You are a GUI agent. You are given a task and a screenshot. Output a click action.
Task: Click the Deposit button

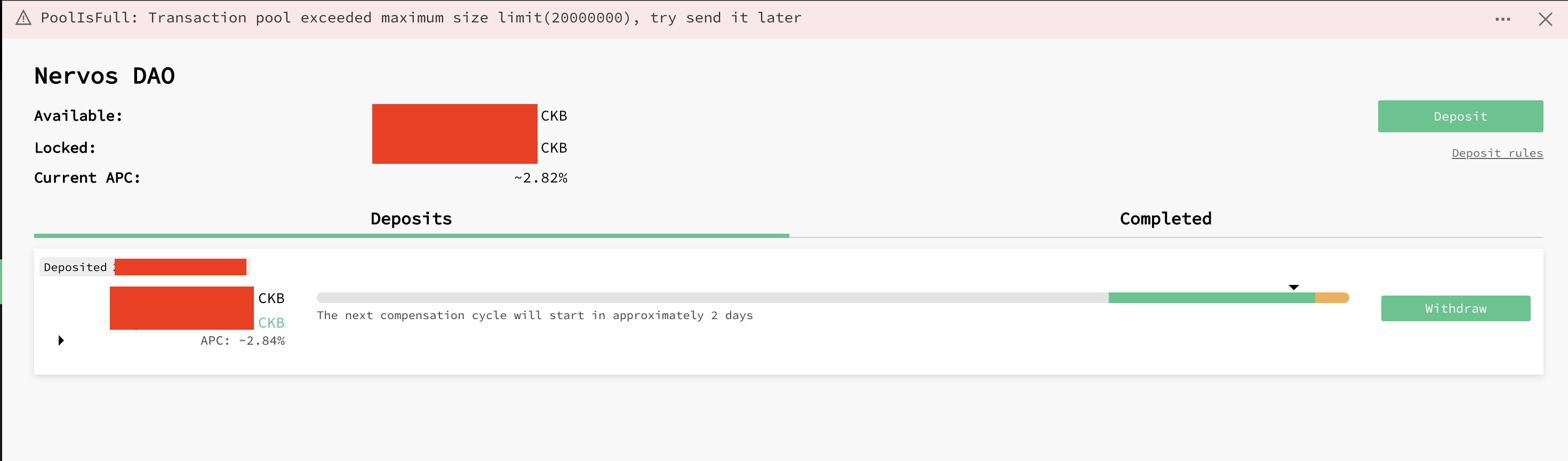coord(1460,116)
